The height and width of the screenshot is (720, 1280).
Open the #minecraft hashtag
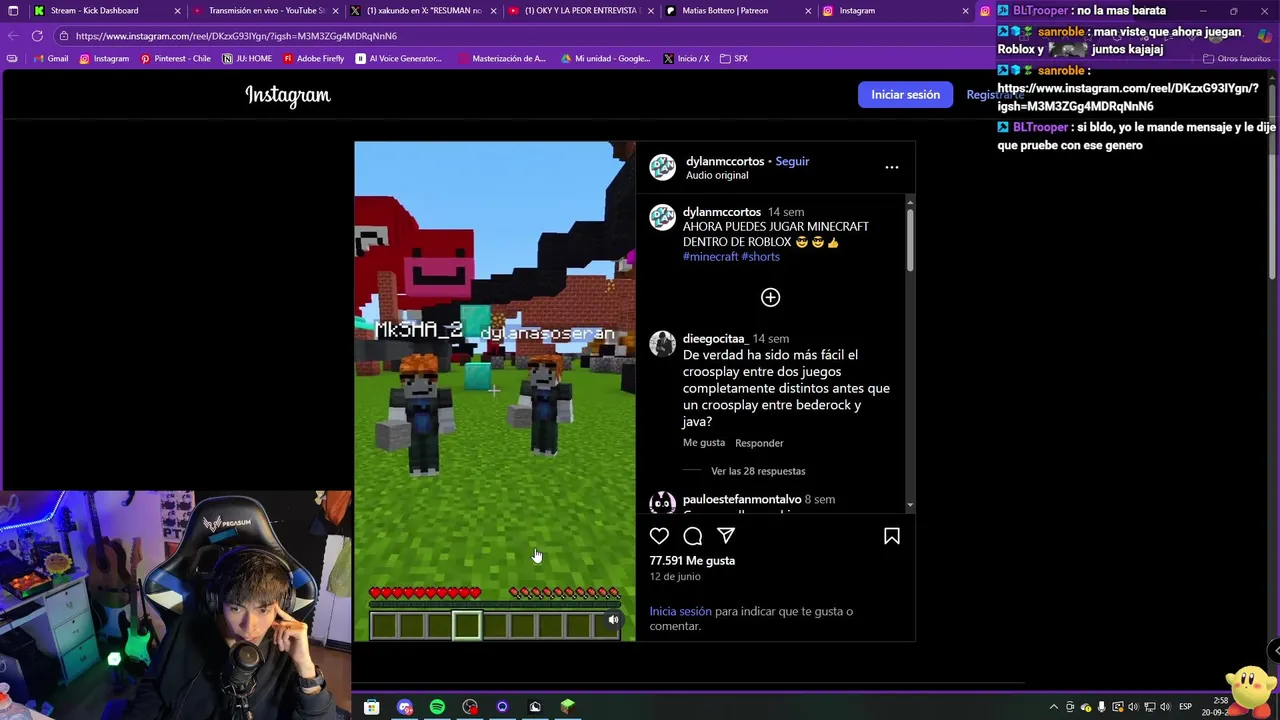(710, 257)
